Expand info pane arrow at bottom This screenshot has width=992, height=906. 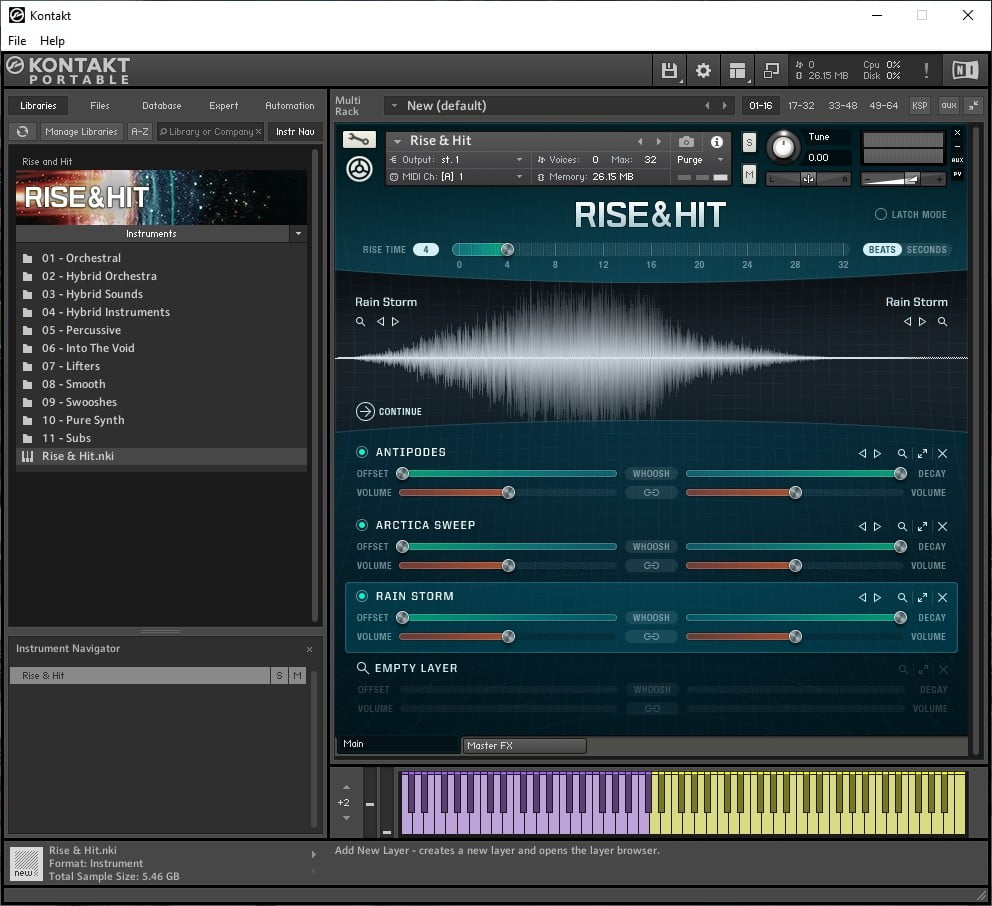[314, 854]
